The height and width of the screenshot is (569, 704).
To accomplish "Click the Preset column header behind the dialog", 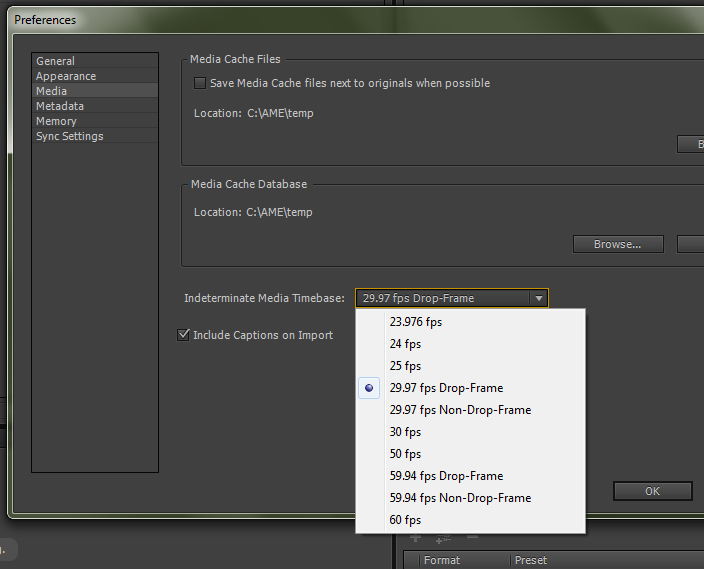I will pos(531,560).
